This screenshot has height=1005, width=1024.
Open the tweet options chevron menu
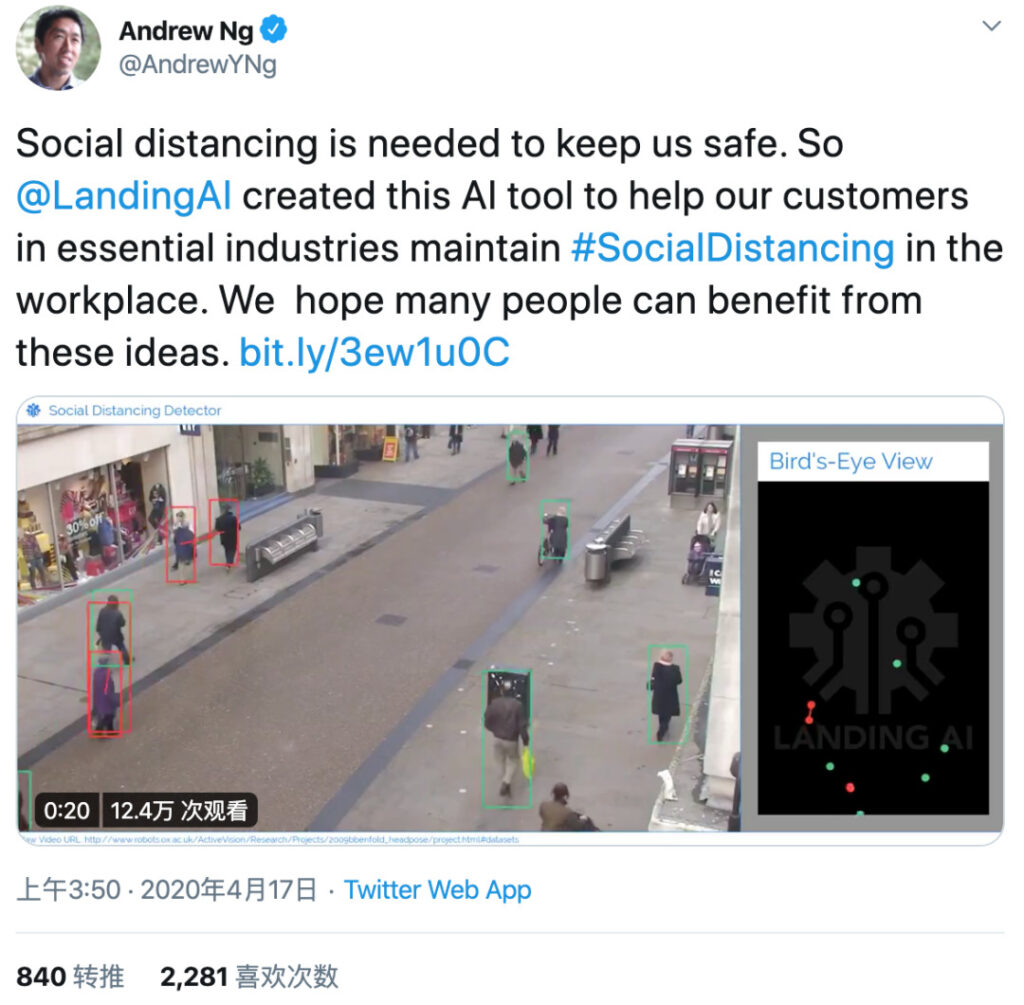coord(991,26)
